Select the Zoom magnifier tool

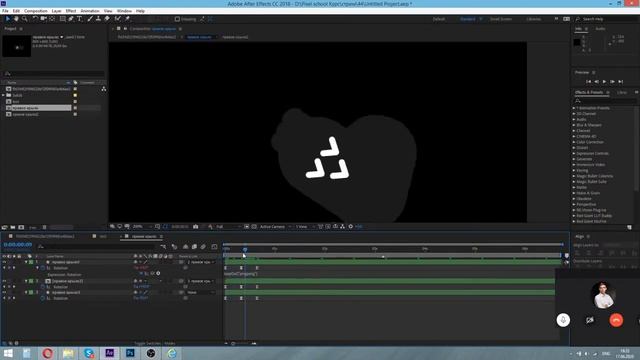(24, 19)
